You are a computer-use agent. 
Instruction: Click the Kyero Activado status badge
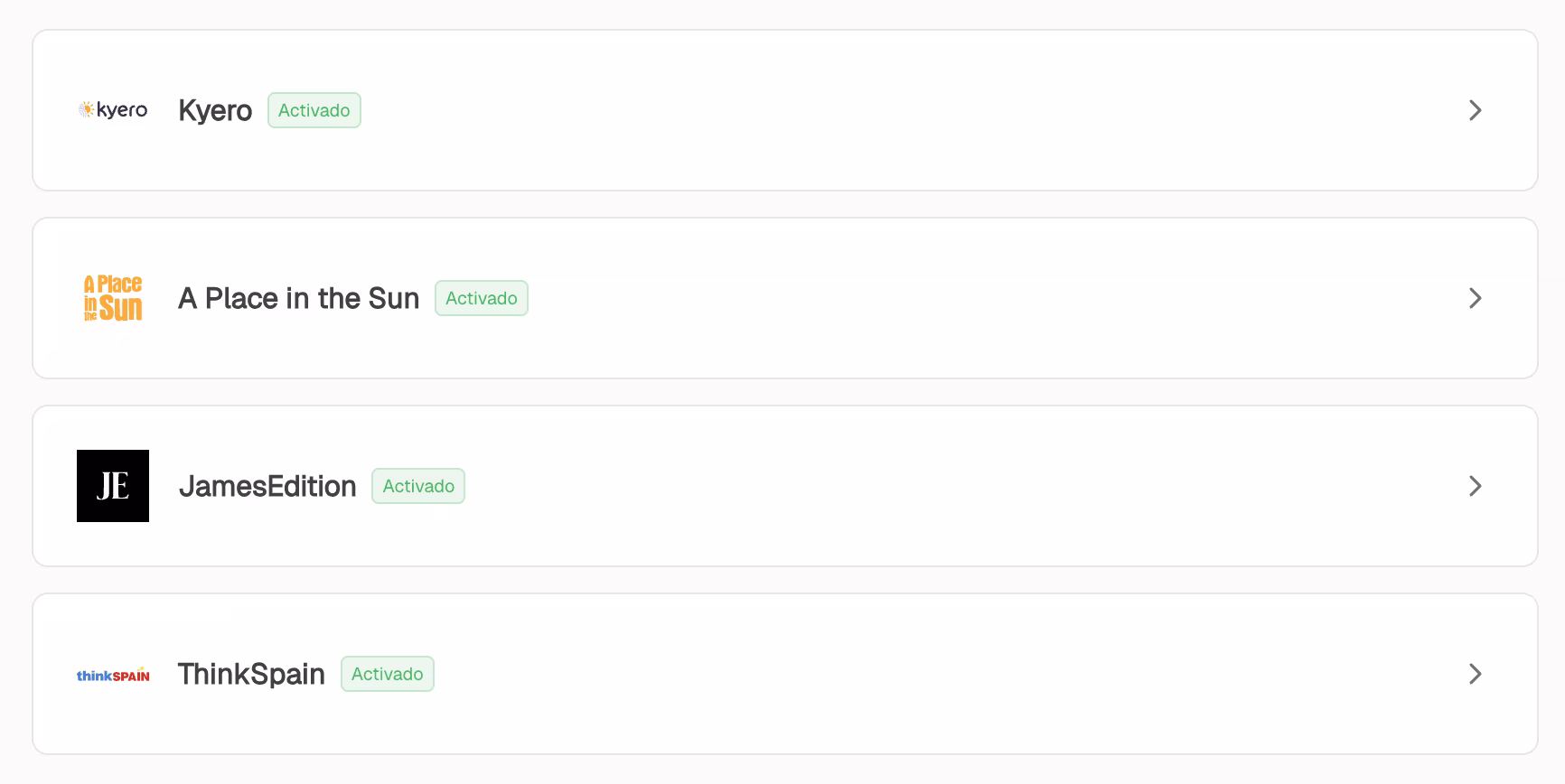pos(314,110)
